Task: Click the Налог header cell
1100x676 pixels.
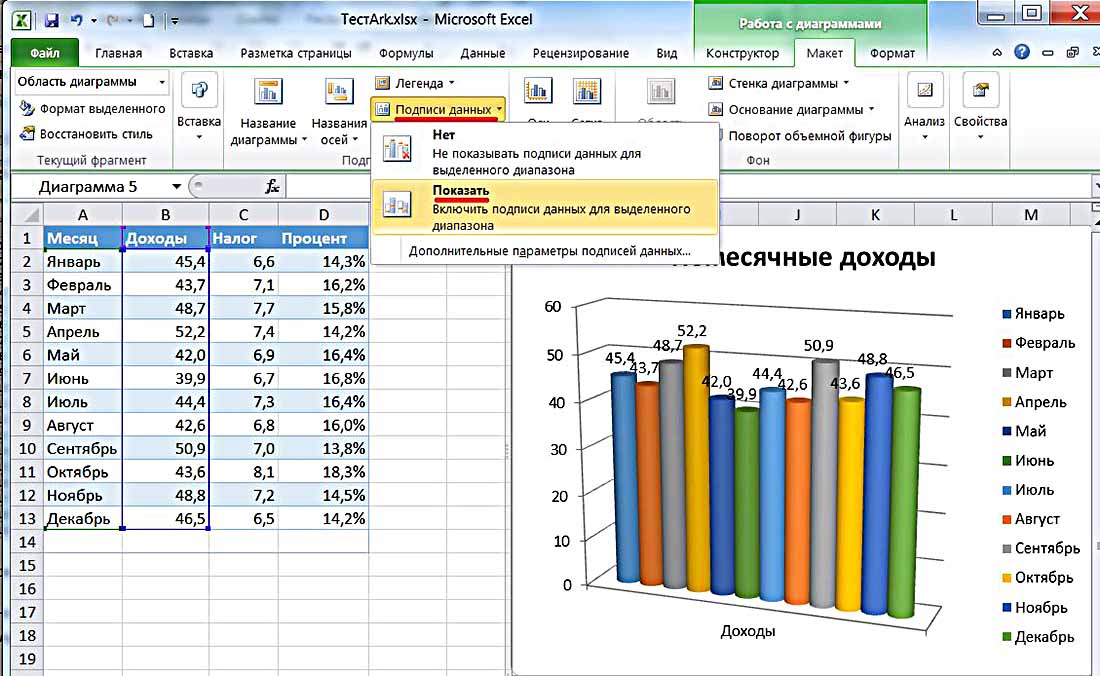Action: (243, 238)
